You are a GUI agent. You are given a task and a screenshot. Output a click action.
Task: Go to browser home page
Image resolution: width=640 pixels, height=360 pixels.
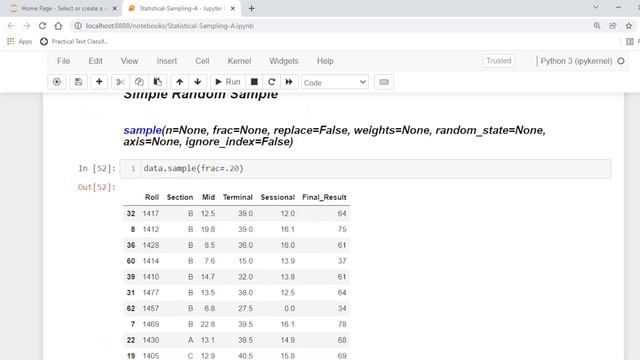coord(58,26)
